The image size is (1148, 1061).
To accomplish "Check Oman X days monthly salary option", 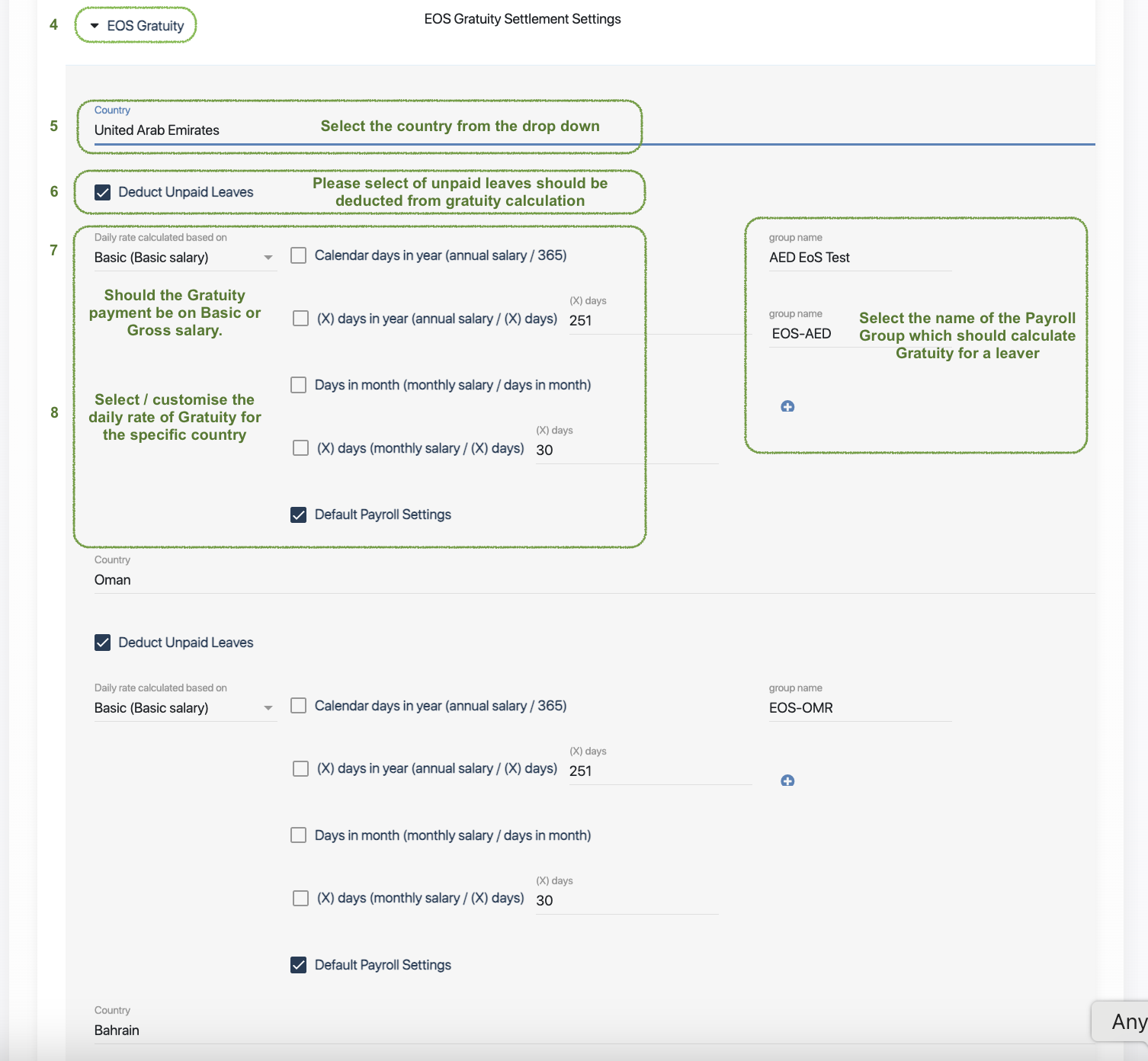I will coord(301,898).
